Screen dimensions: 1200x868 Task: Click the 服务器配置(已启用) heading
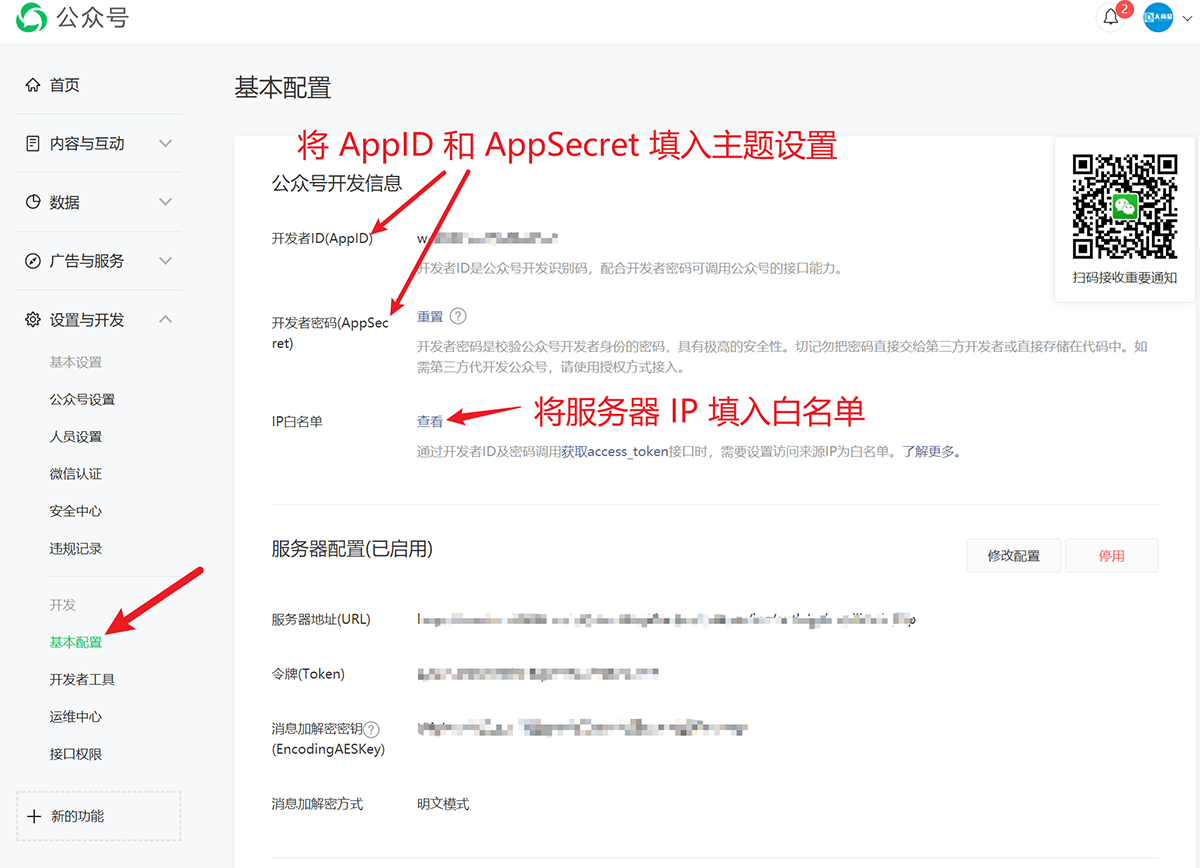[352, 549]
